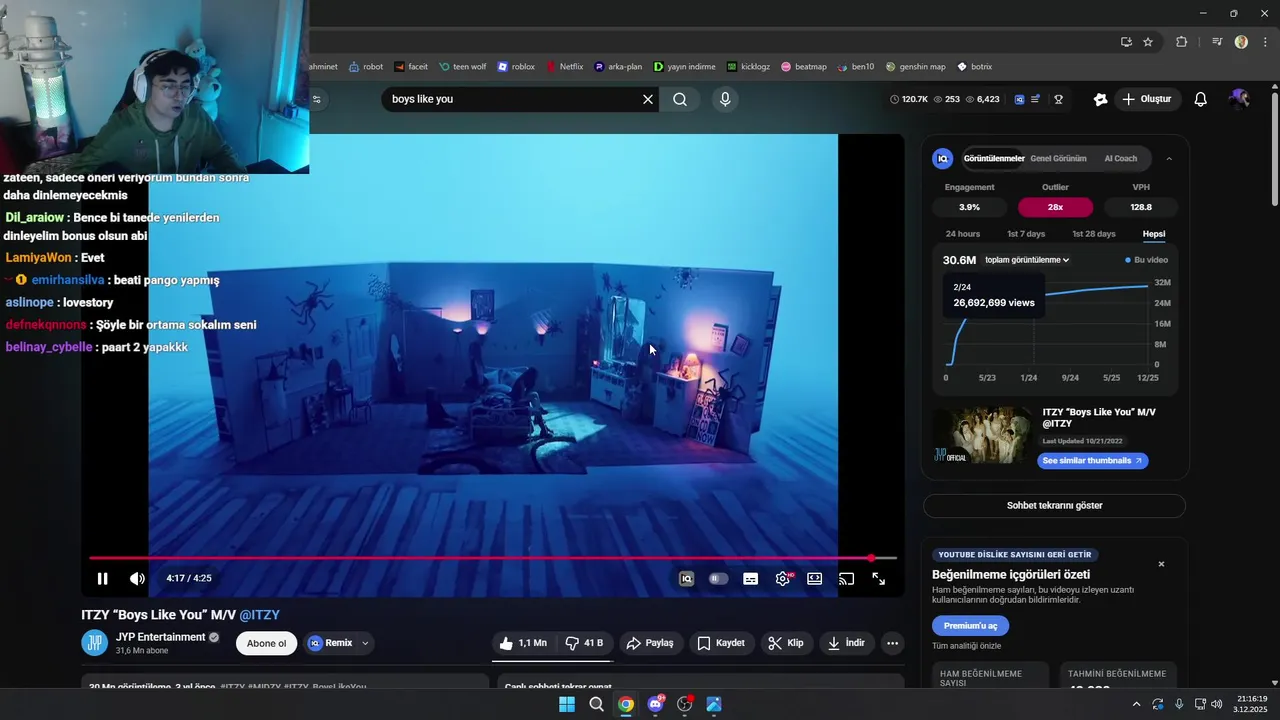Collapse the vidIQ panel chevron

click(x=1169, y=158)
